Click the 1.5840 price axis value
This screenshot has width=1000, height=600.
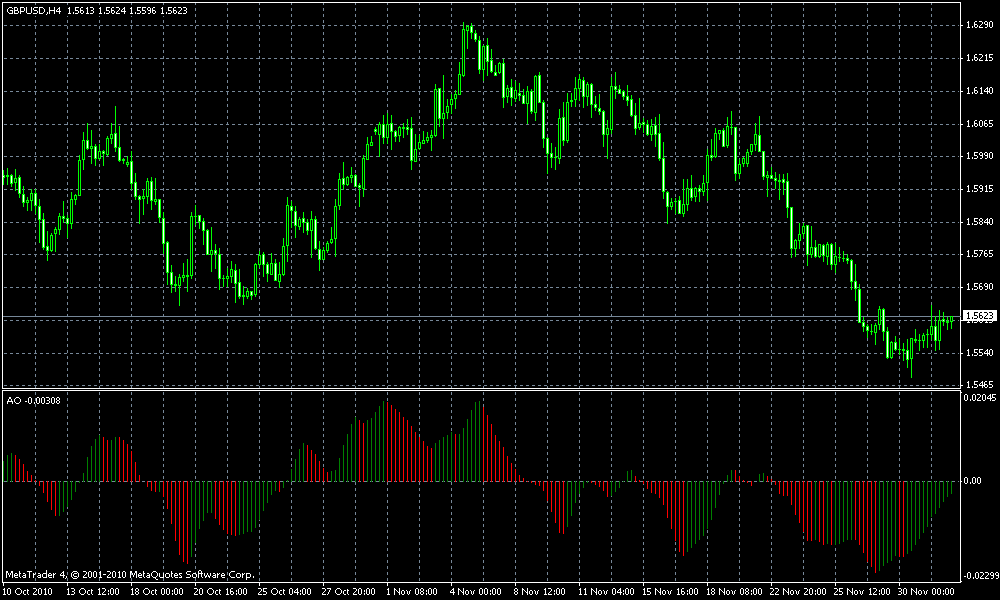[980, 222]
